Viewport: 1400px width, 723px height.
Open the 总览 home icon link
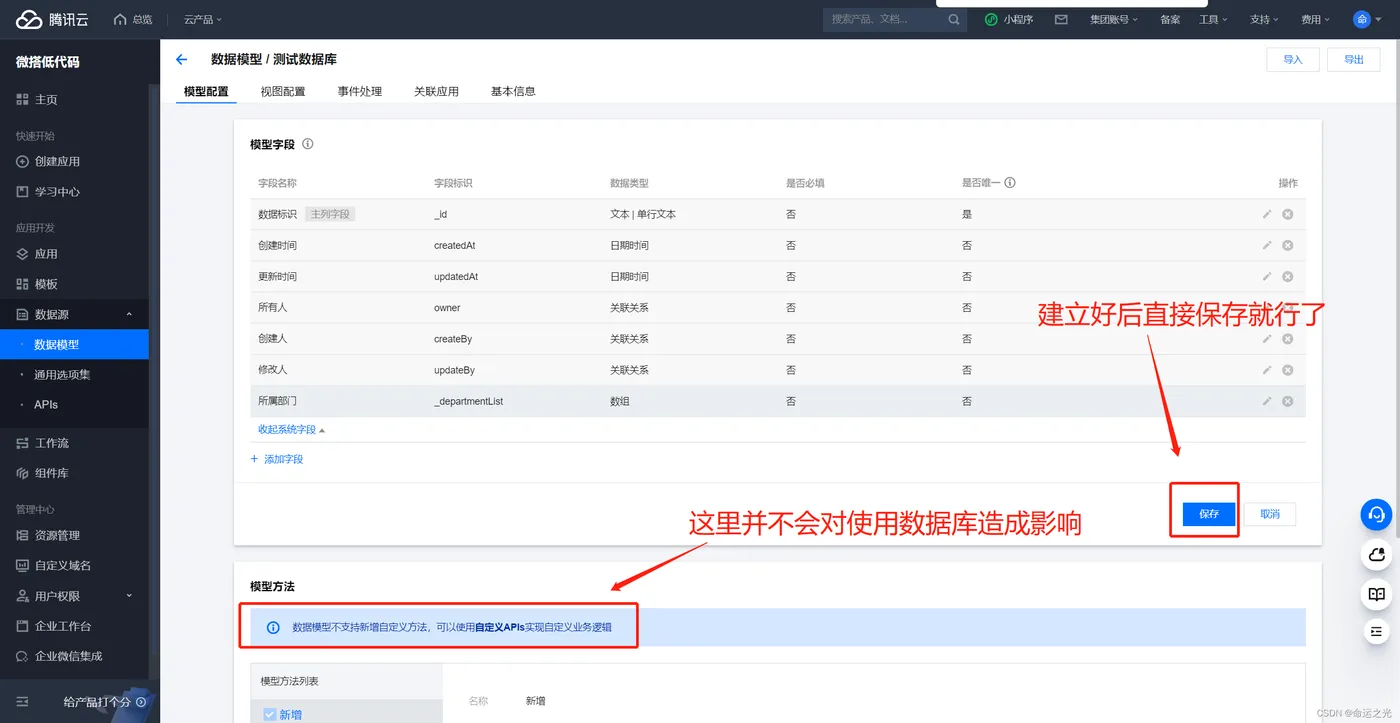[x=133, y=19]
